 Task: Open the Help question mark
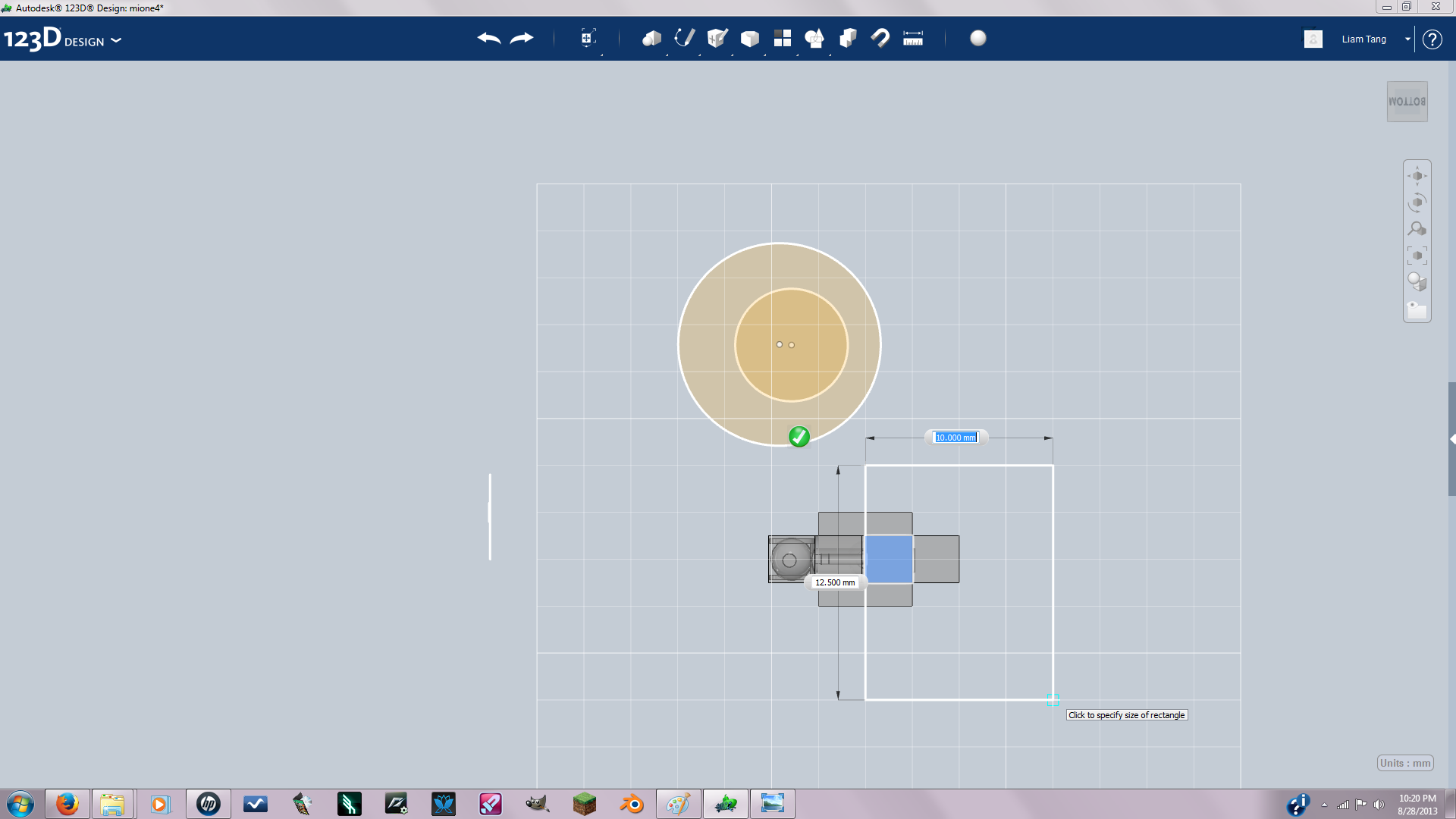(x=1432, y=39)
